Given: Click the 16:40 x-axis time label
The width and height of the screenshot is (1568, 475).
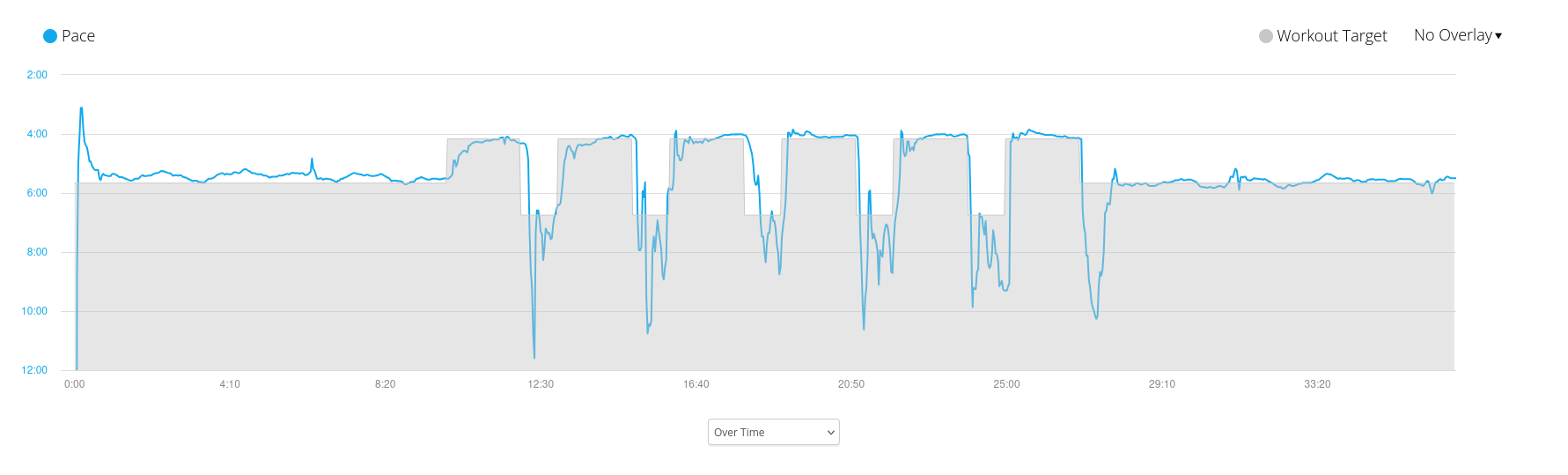Looking at the screenshot, I should (x=696, y=384).
